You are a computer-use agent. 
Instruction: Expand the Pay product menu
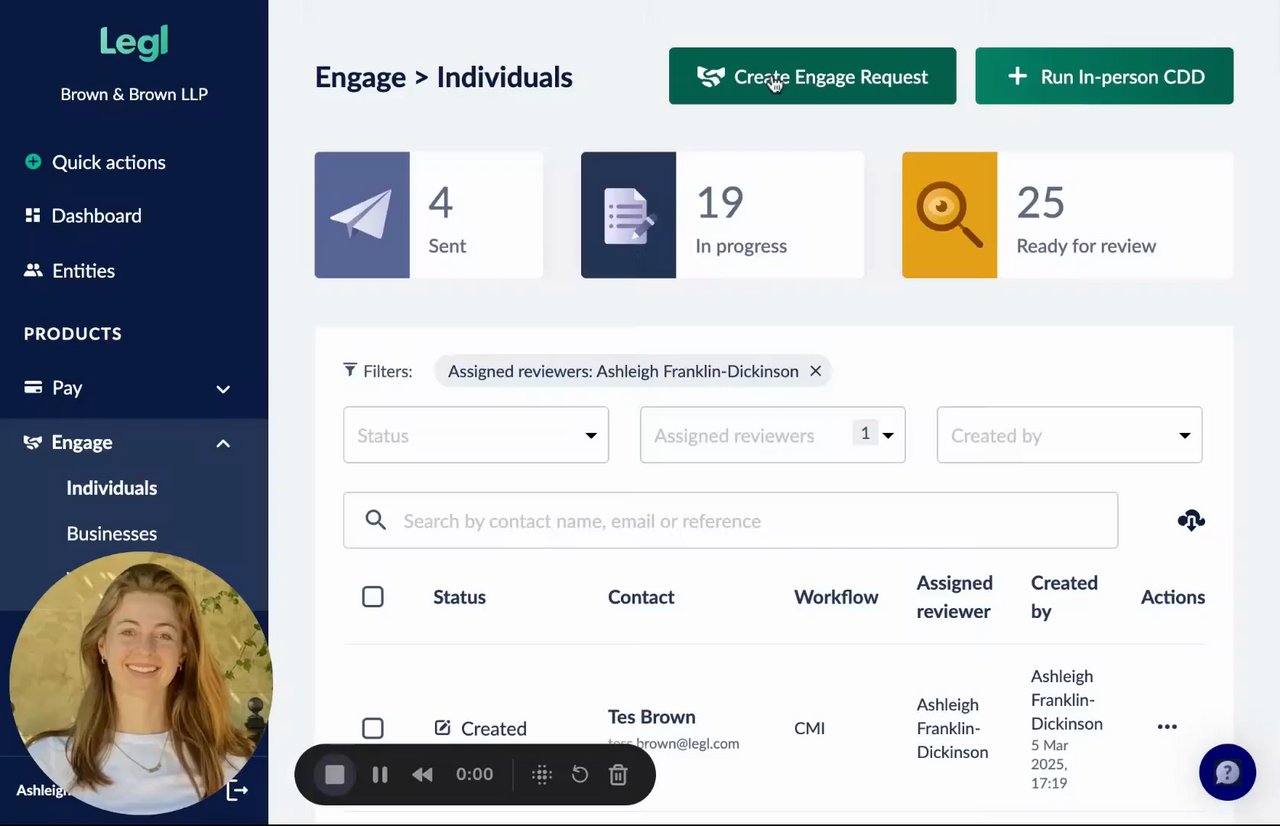click(222, 389)
